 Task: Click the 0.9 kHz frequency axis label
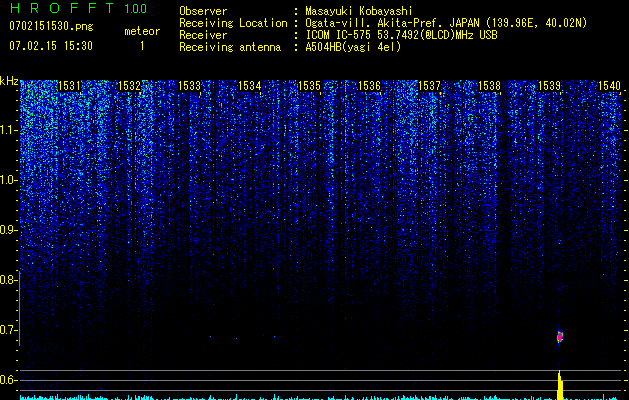point(7,230)
